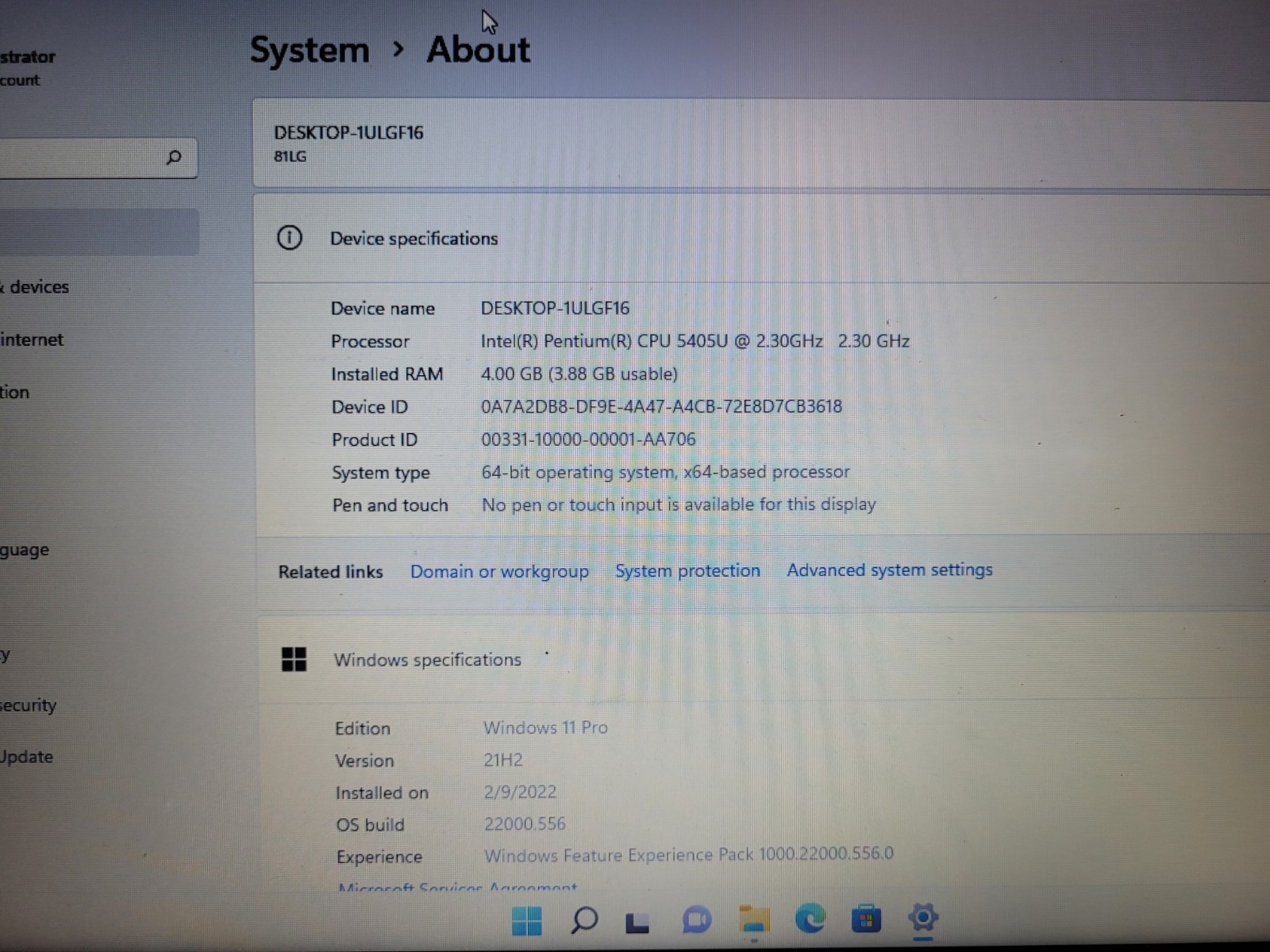The width and height of the screenshot is (1270, 952).
Task: Select the highlighted System sidebar item
Action: [x=98, y=232]
